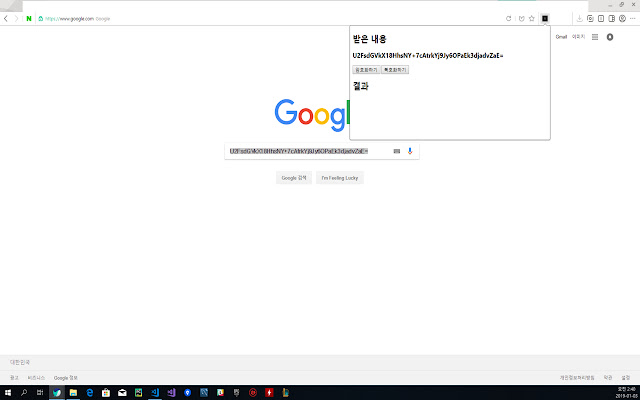Open Task View from the taskbar

click(x=40, y=393)
